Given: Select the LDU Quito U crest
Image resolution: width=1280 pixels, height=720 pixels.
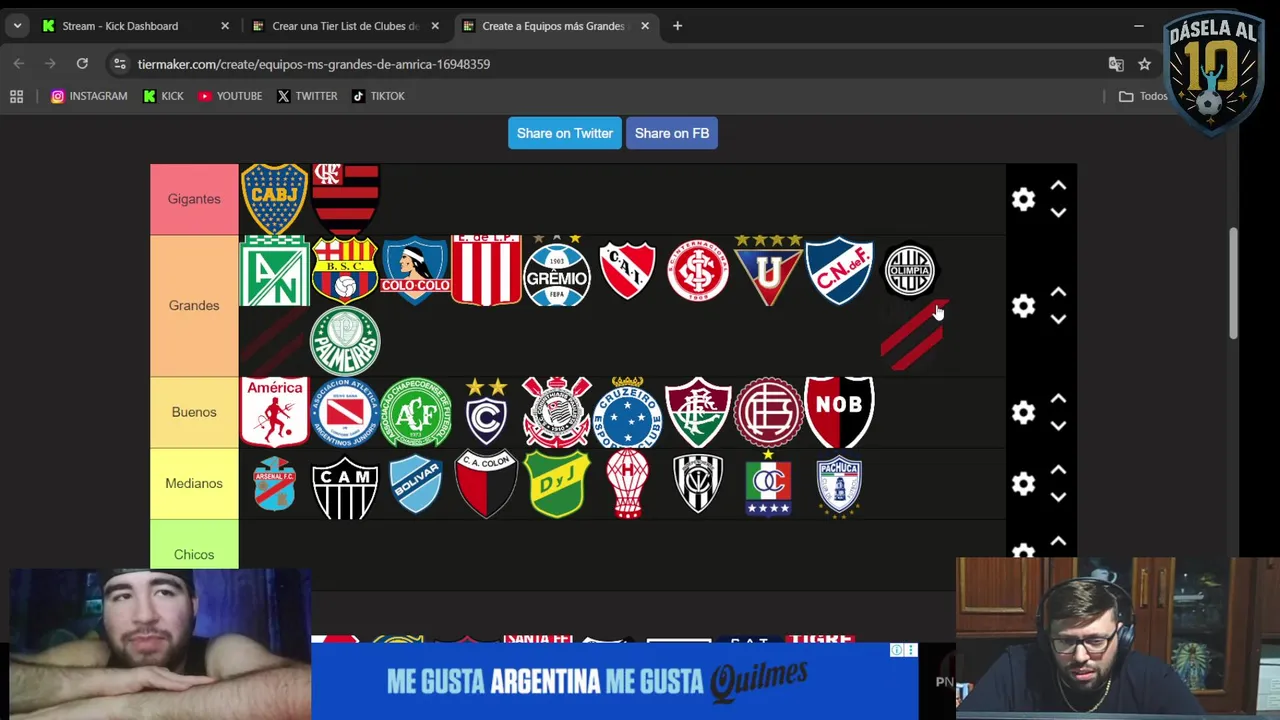Looking at the screenshot, I should [x=768, y=270].
